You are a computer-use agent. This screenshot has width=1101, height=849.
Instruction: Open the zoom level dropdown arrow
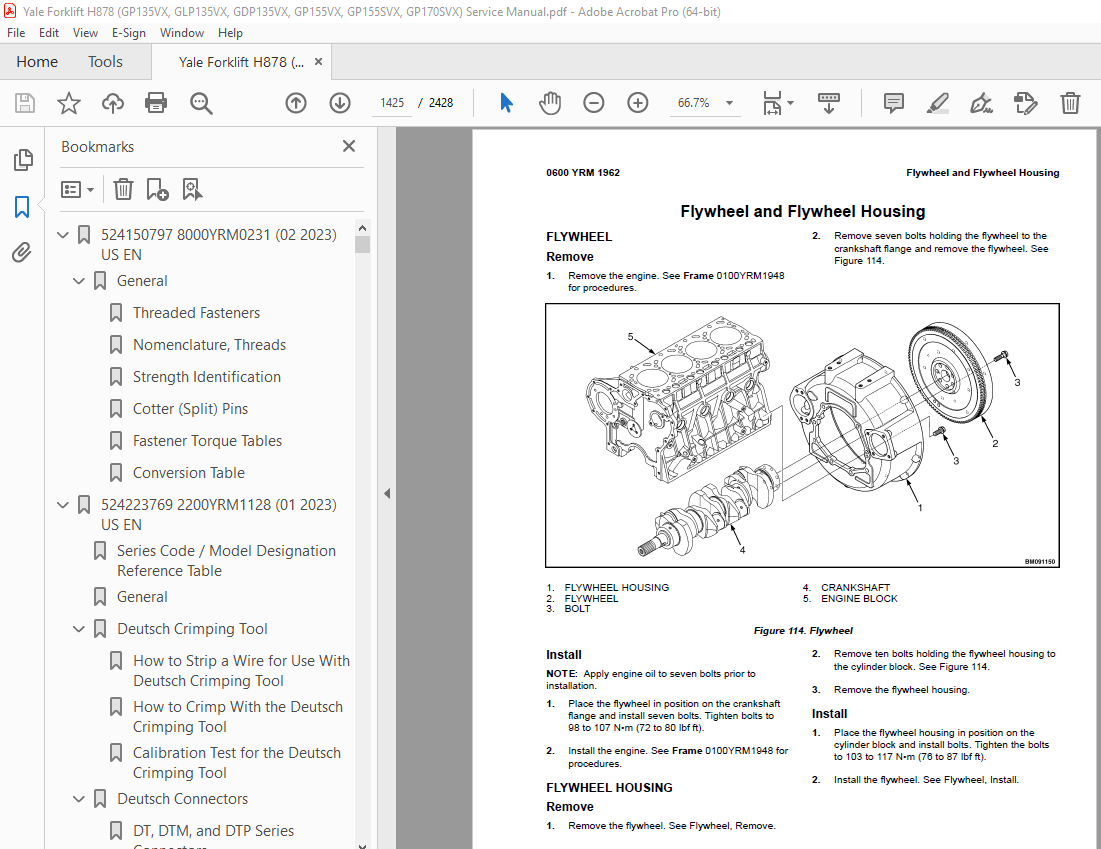730,103
